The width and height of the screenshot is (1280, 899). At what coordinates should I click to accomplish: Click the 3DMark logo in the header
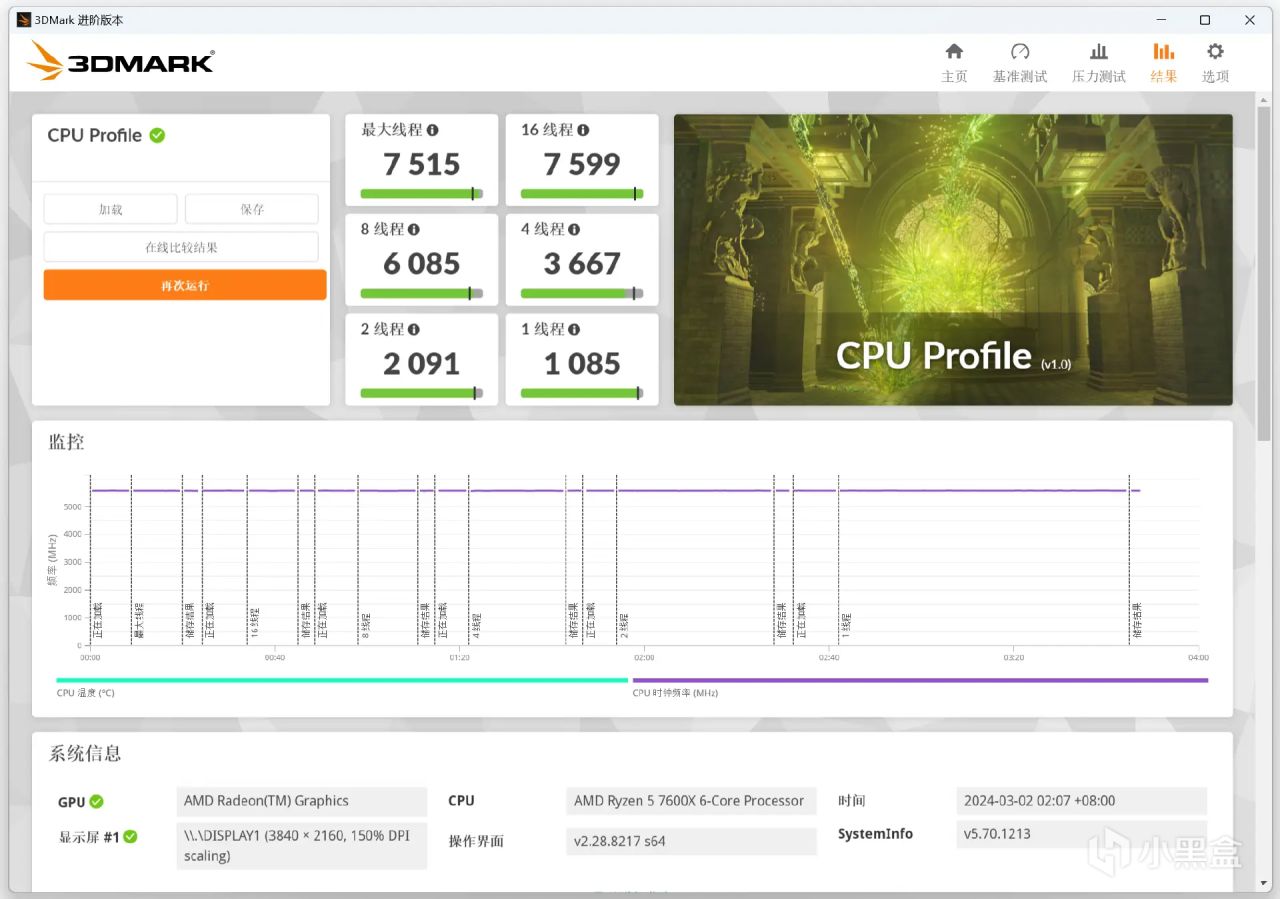120,61
